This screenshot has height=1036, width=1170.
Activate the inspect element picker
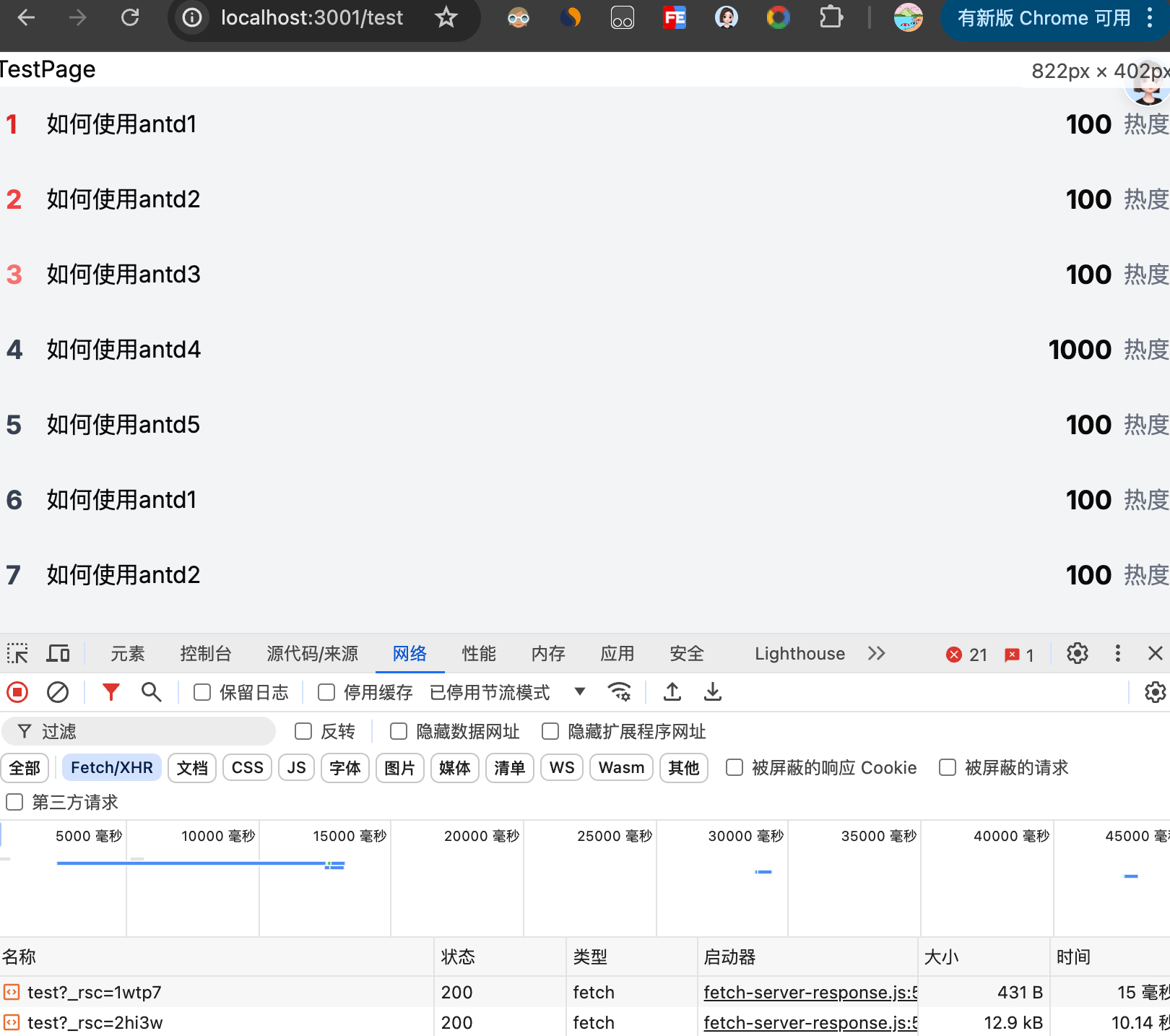coord(17,654)
